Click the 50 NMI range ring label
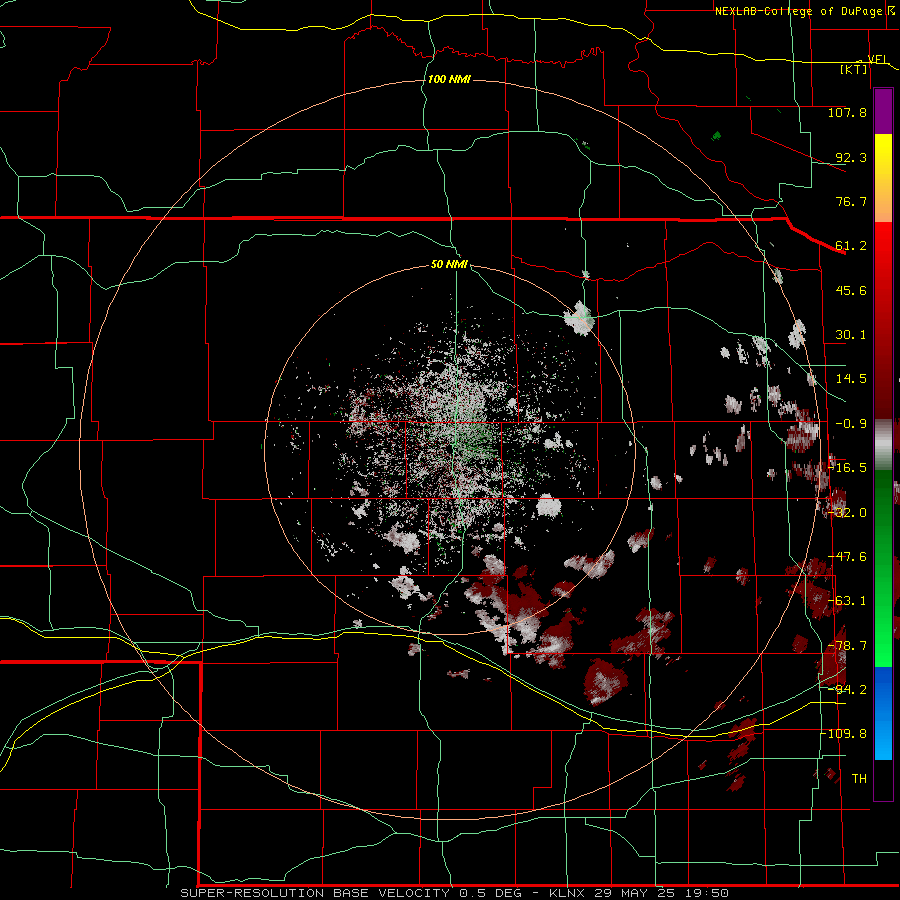This screenshot has width=900, height=900. coord(449,265)
